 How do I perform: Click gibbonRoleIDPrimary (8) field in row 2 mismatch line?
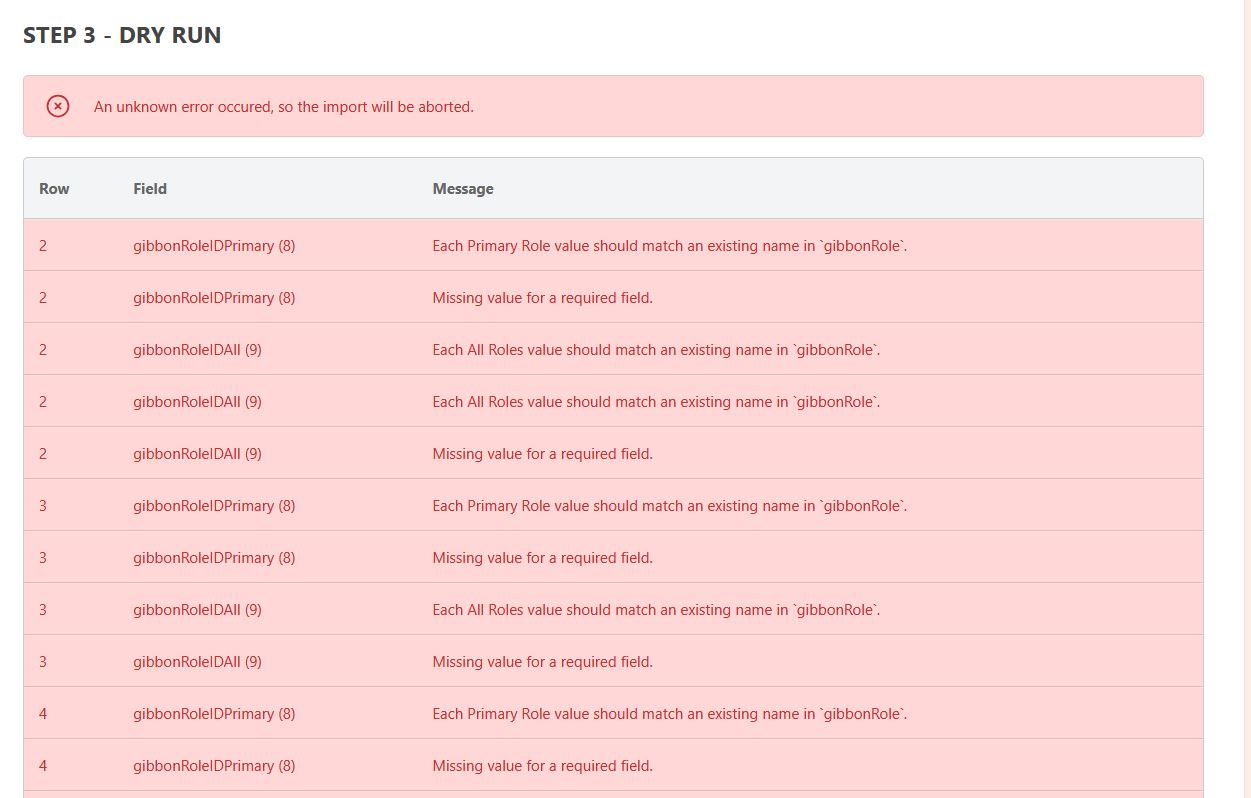(214, 245)
